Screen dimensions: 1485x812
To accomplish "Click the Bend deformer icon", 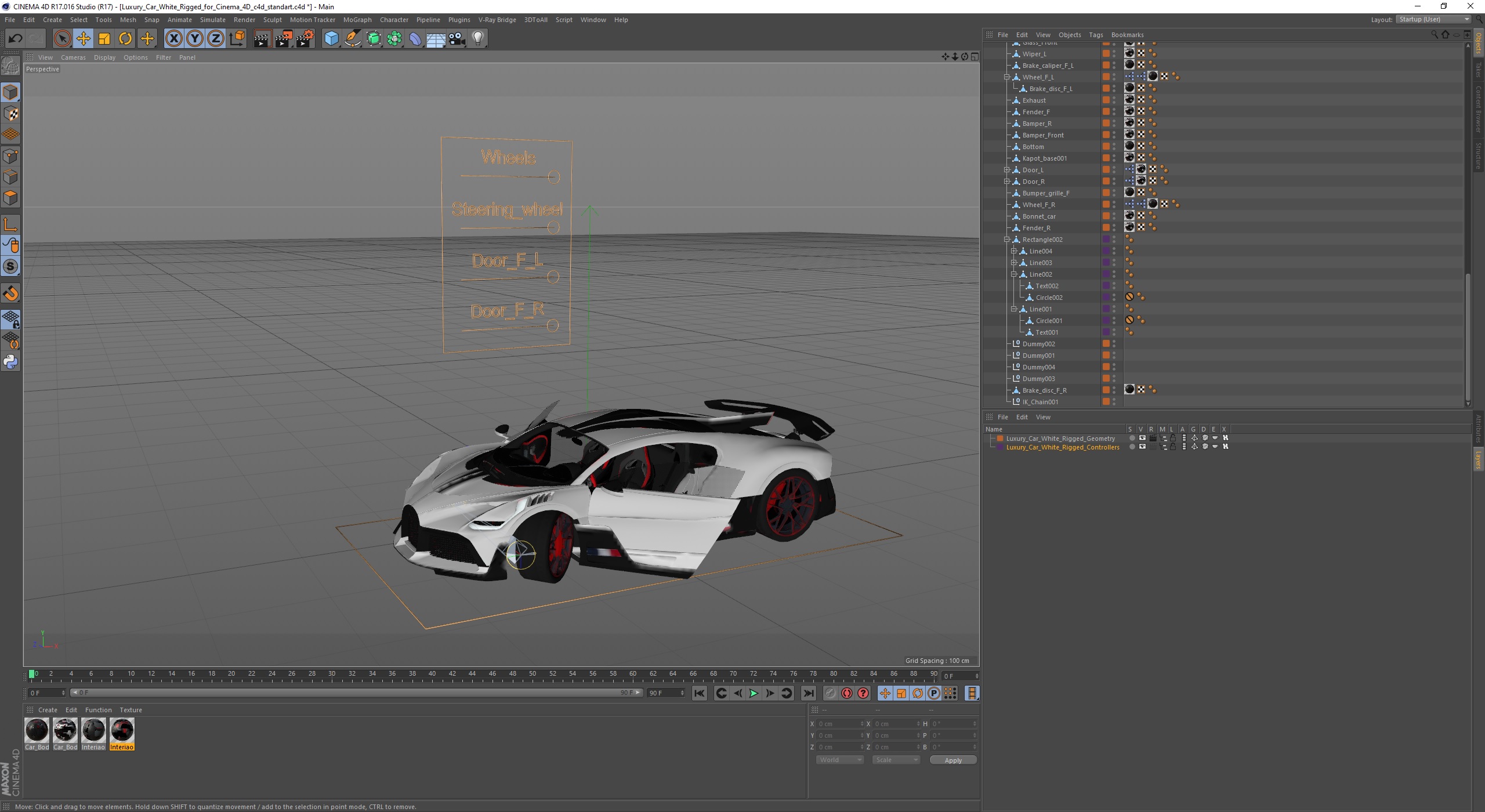I will click(415, 39).
